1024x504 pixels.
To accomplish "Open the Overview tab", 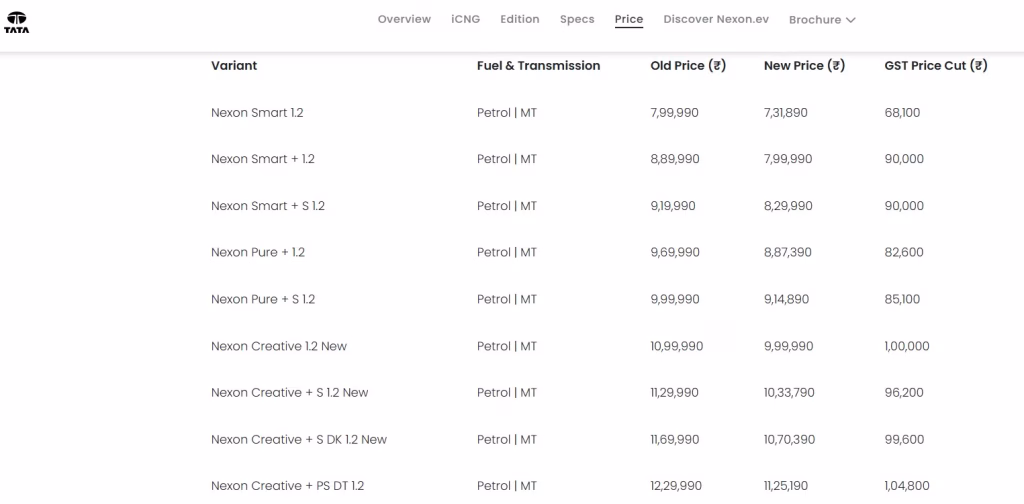I will coord(404,19).
